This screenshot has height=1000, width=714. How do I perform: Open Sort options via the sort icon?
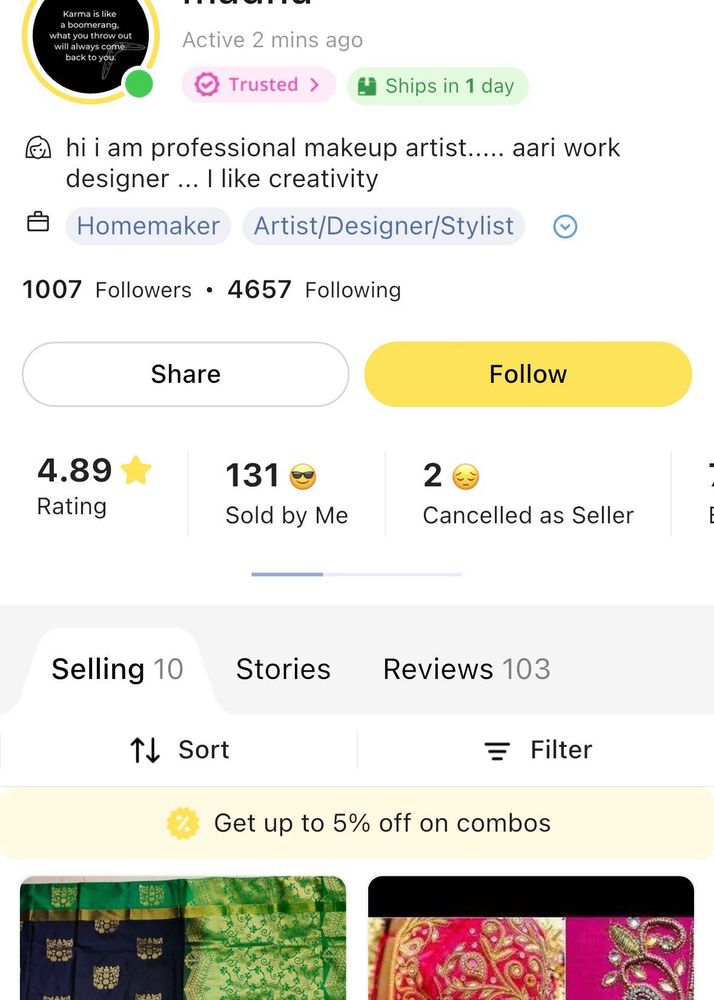pos(146,749)
